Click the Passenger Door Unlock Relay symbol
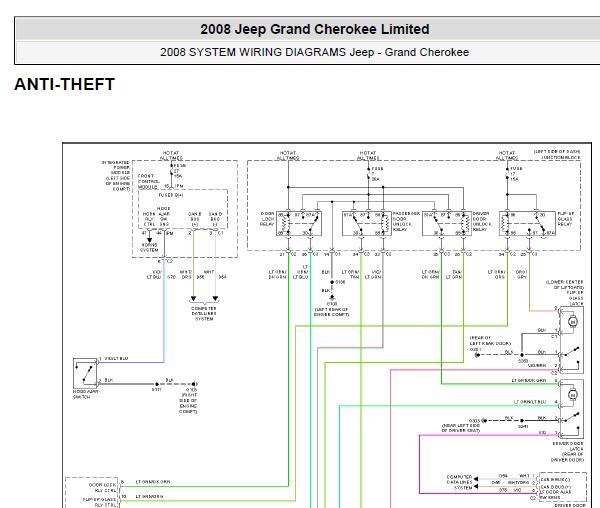 point(367,223)
